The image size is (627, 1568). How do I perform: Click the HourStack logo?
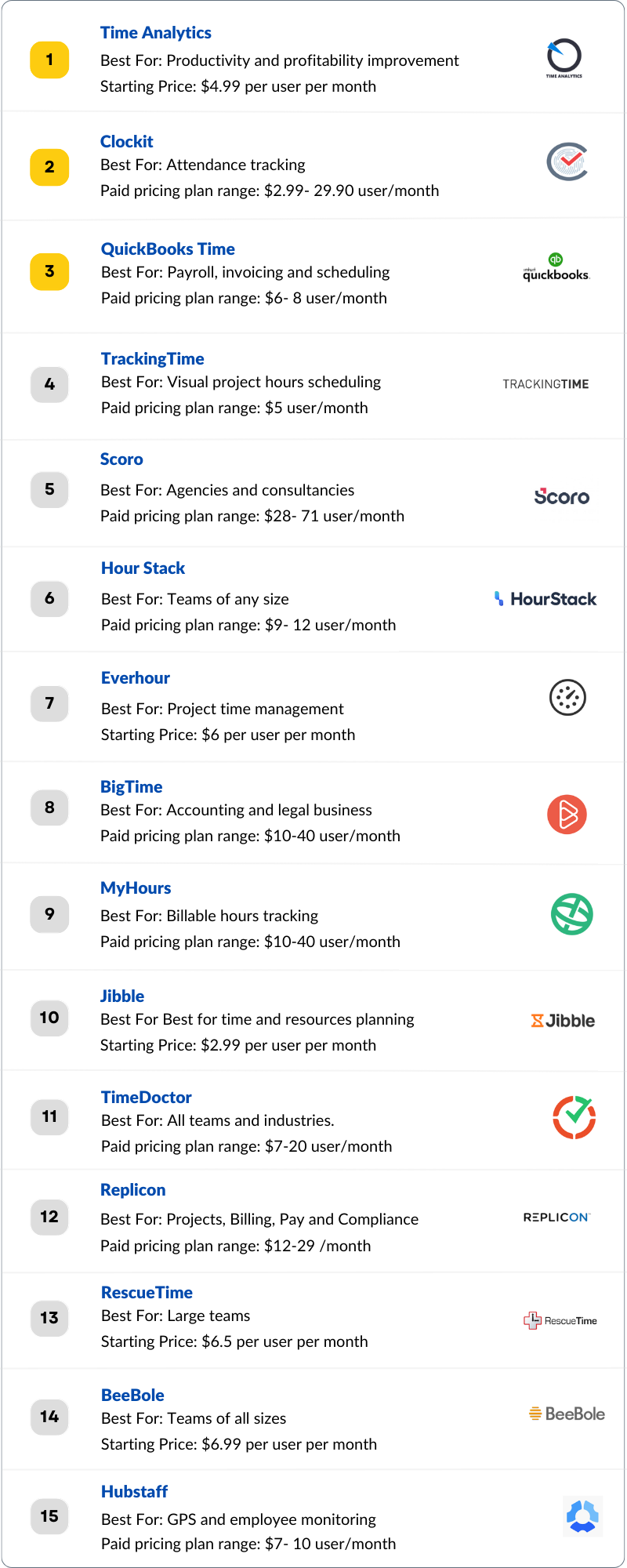545,599
